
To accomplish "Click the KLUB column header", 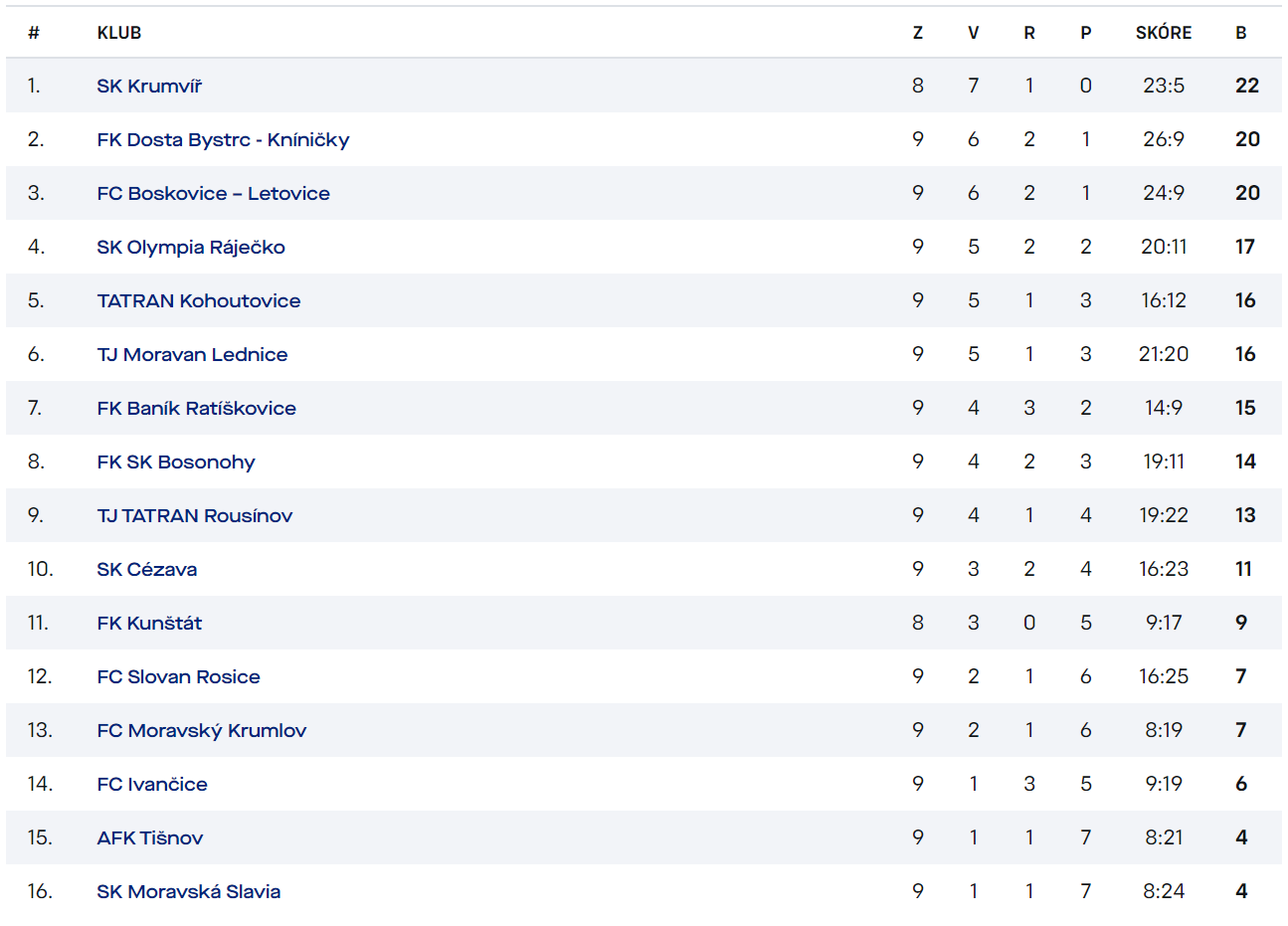I will [119, 33].
